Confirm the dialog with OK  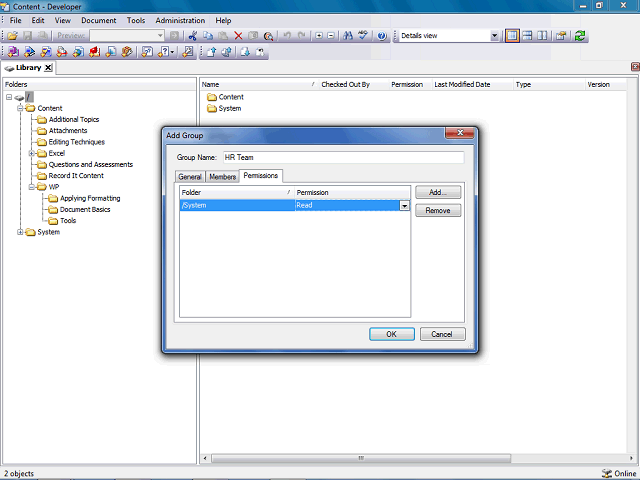(392, 334)
